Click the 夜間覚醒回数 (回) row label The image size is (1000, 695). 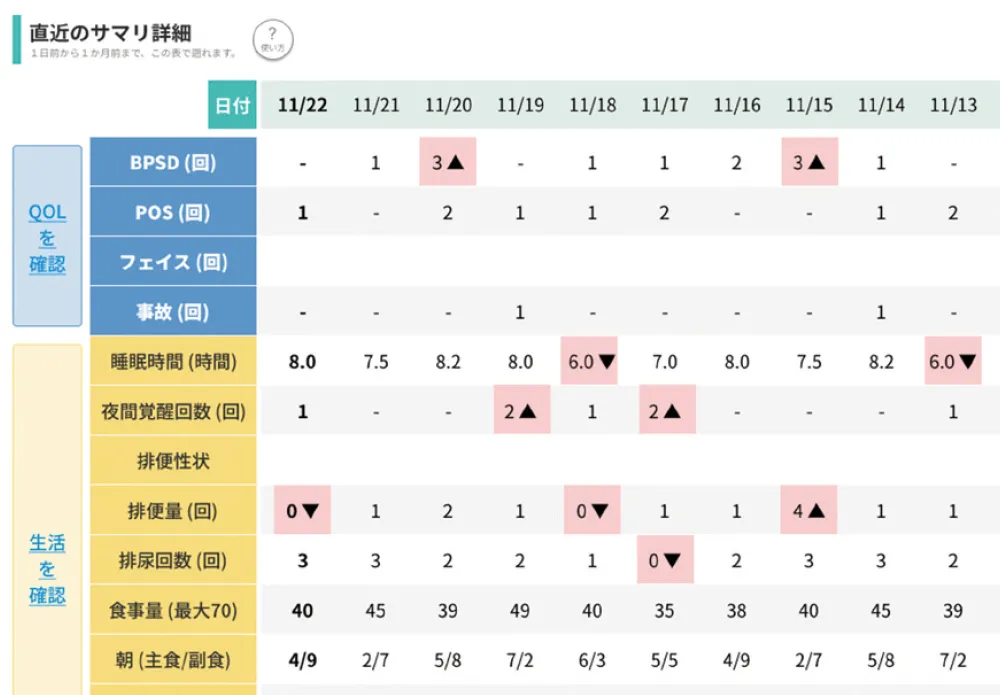173,411
